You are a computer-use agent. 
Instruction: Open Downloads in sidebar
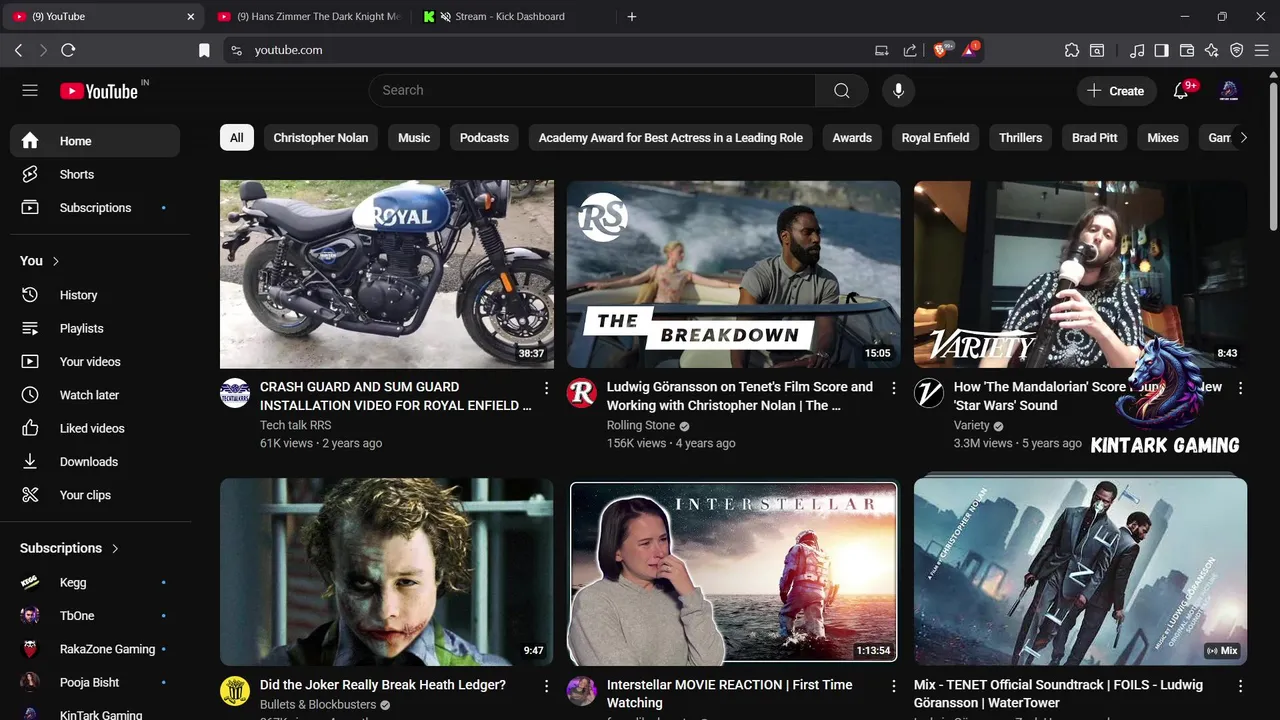click(x=95, y=461)
